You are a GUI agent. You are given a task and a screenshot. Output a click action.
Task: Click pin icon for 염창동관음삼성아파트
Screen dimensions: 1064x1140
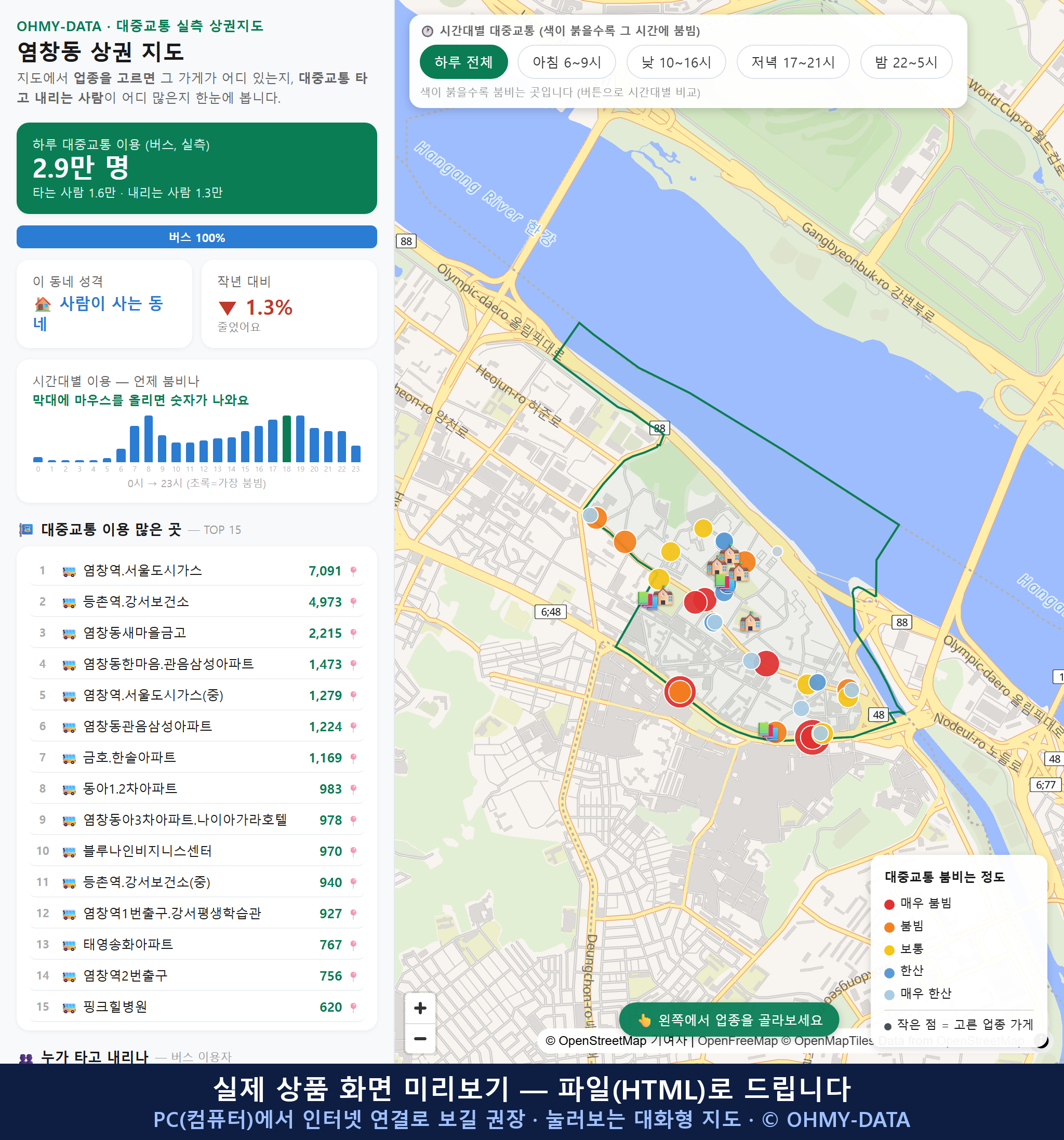[353, 727]
